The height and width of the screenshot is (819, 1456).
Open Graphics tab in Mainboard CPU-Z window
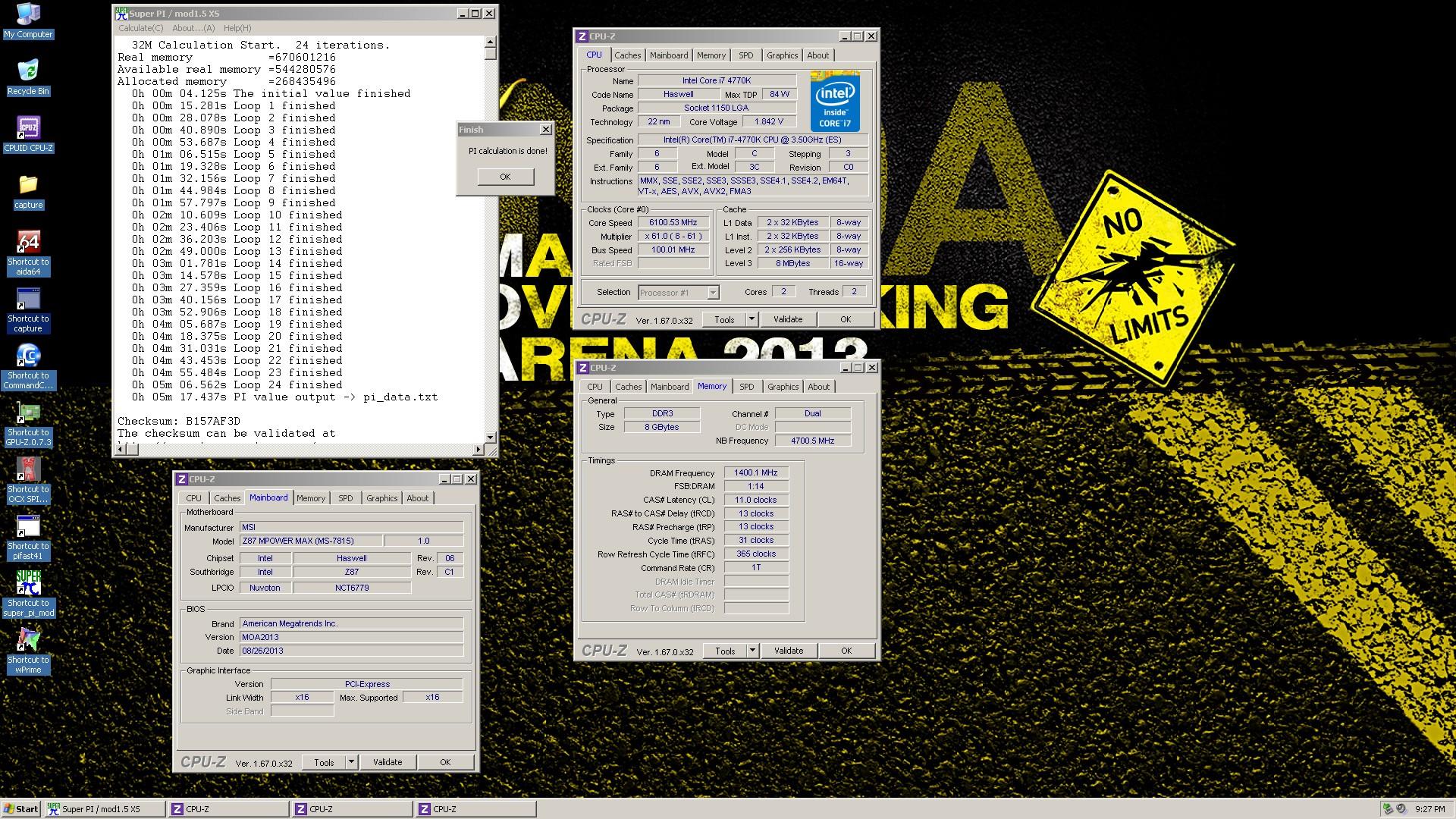[x=381, y=498]
